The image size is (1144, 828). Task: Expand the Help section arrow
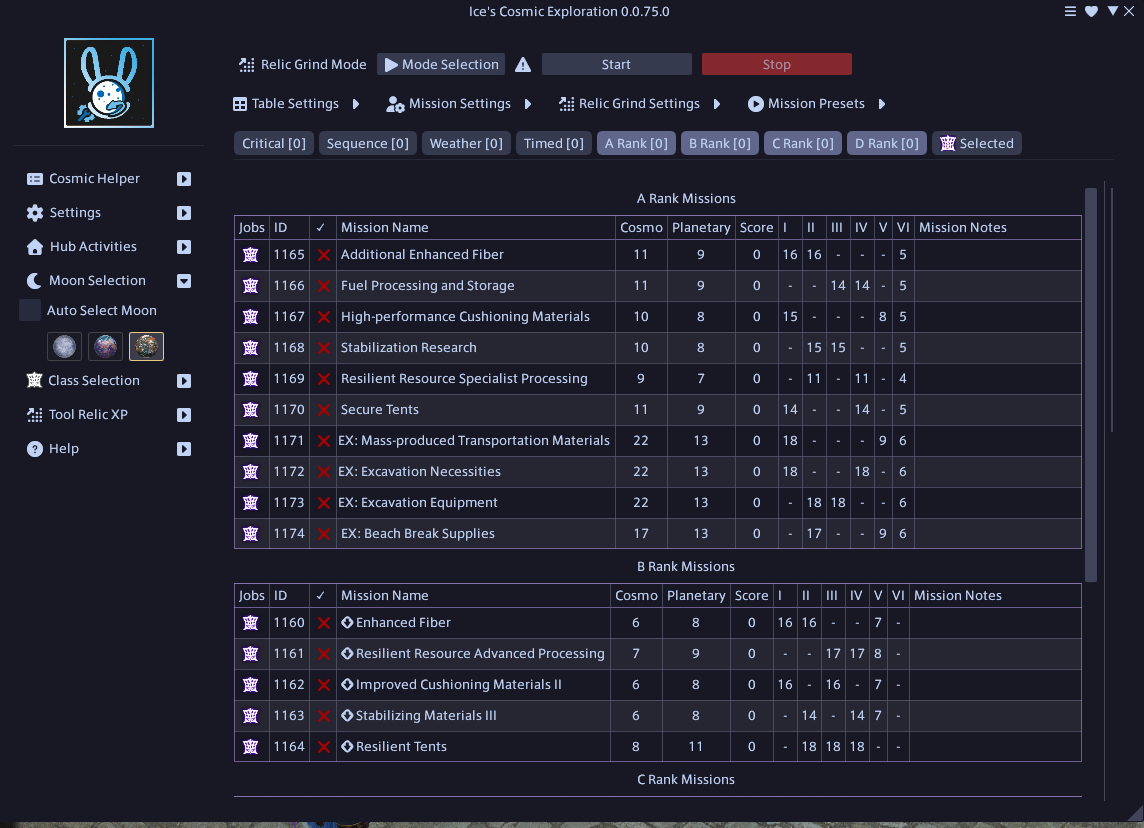coord(184,449)
